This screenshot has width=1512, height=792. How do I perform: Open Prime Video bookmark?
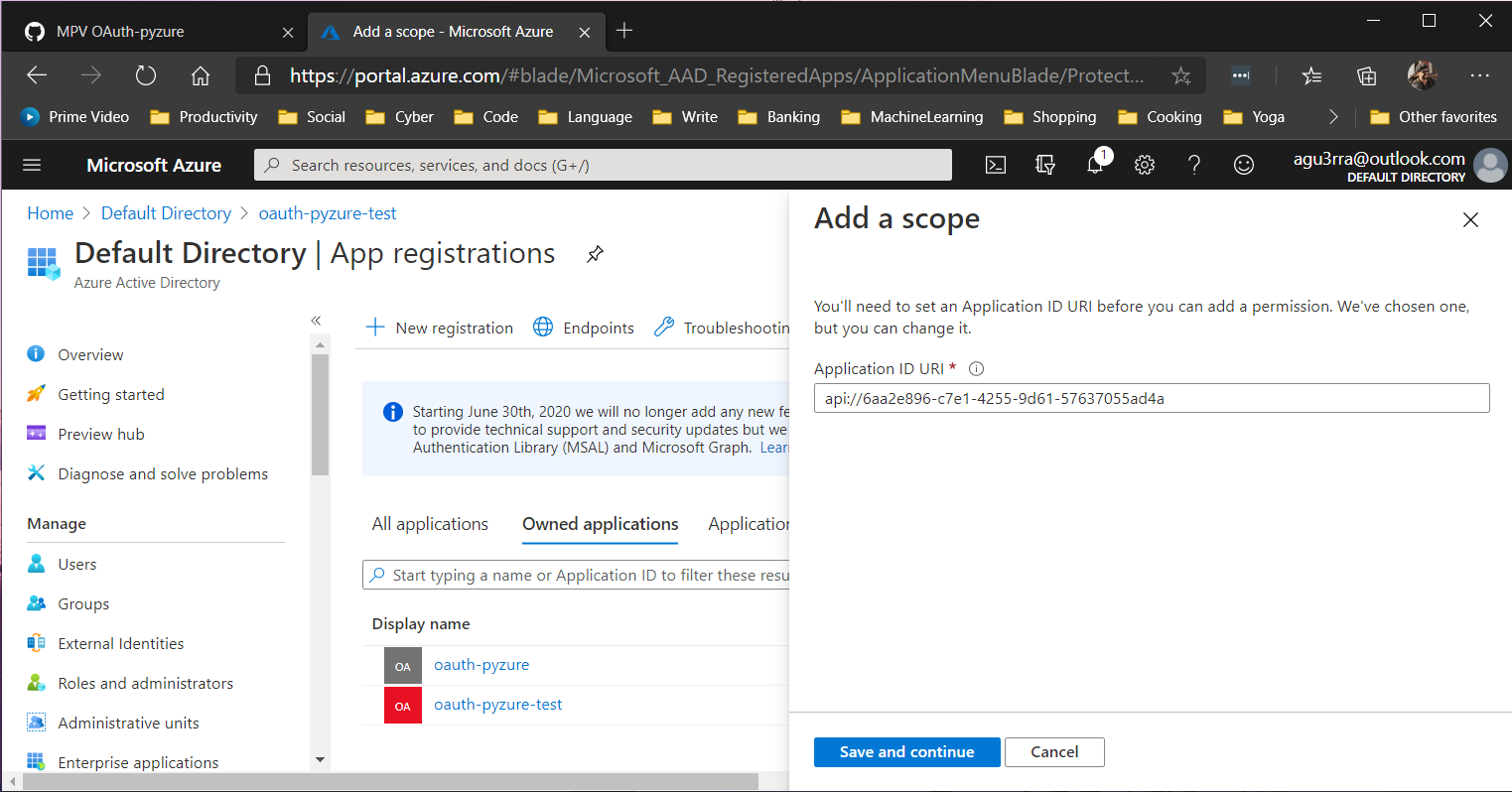pos(74,117)
